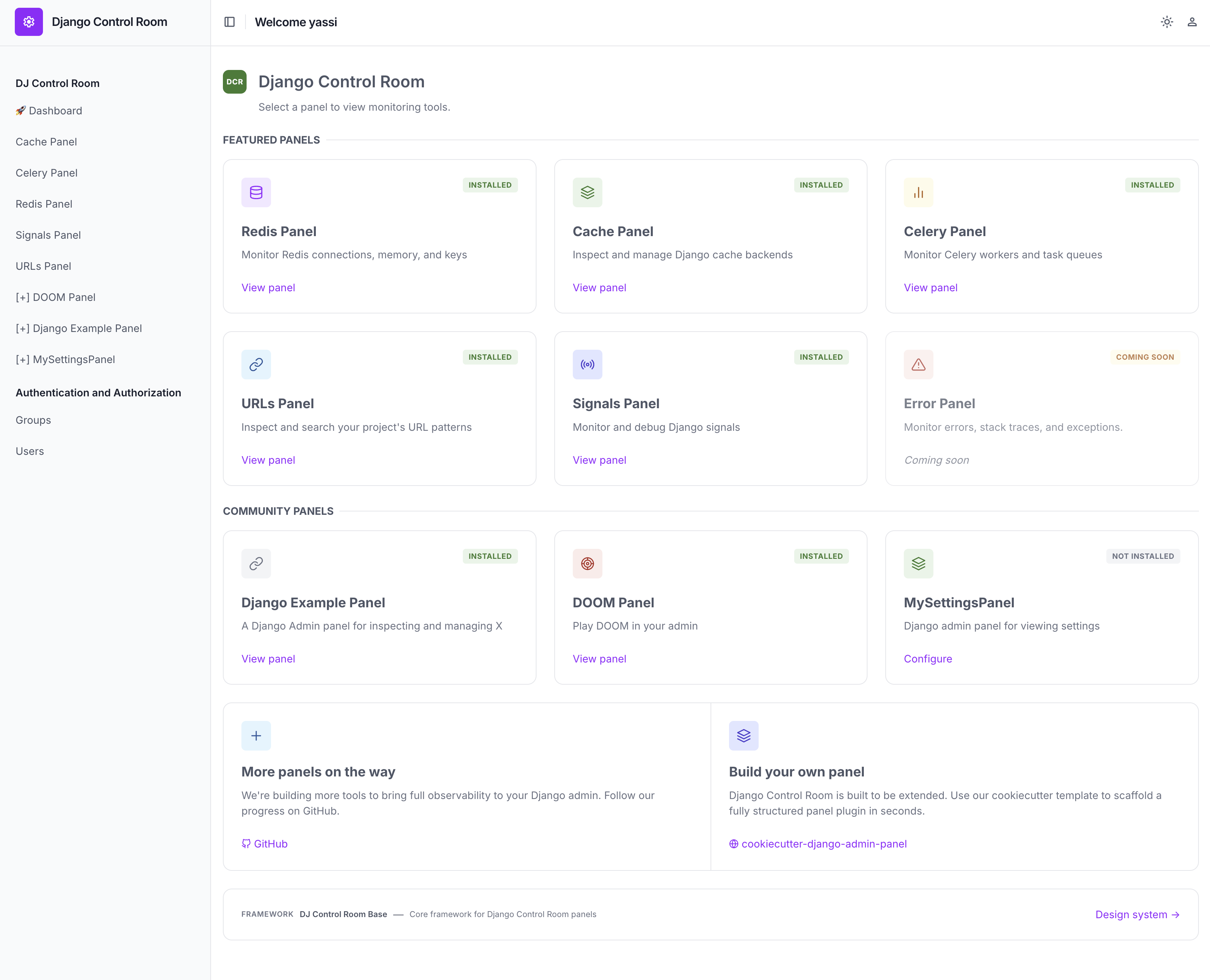Click the Signals Panel broadcast icon
The width and height of the screenshot is (1210, 980).
coord(587,365)
